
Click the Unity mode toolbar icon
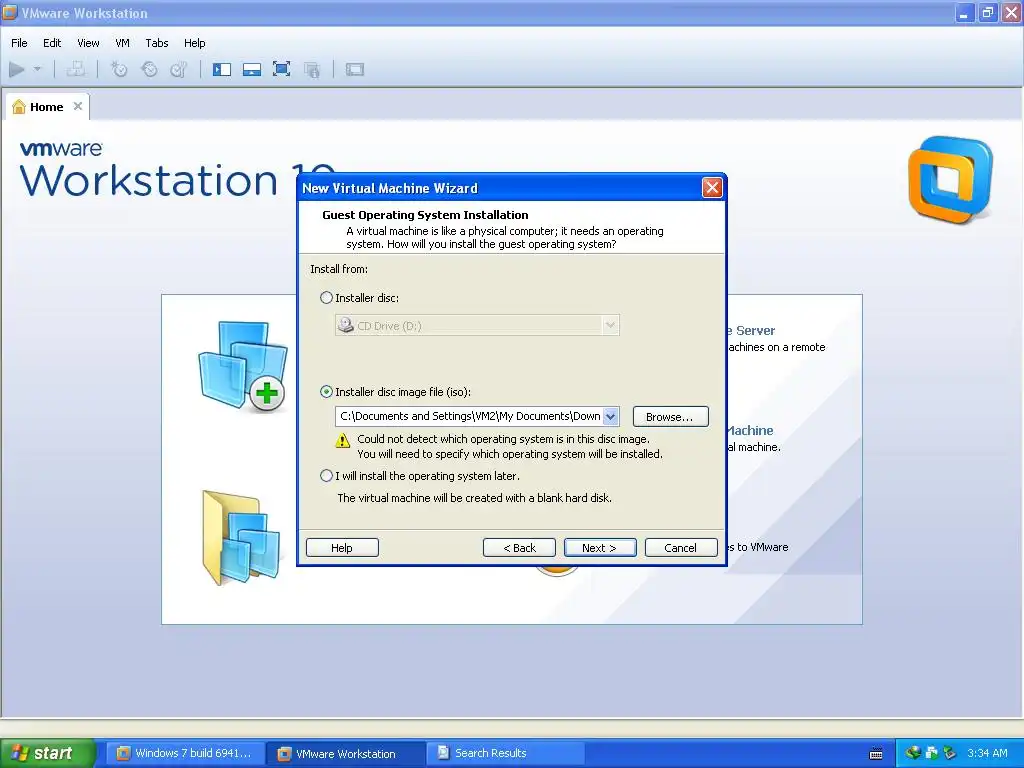[x=312, y=69]
